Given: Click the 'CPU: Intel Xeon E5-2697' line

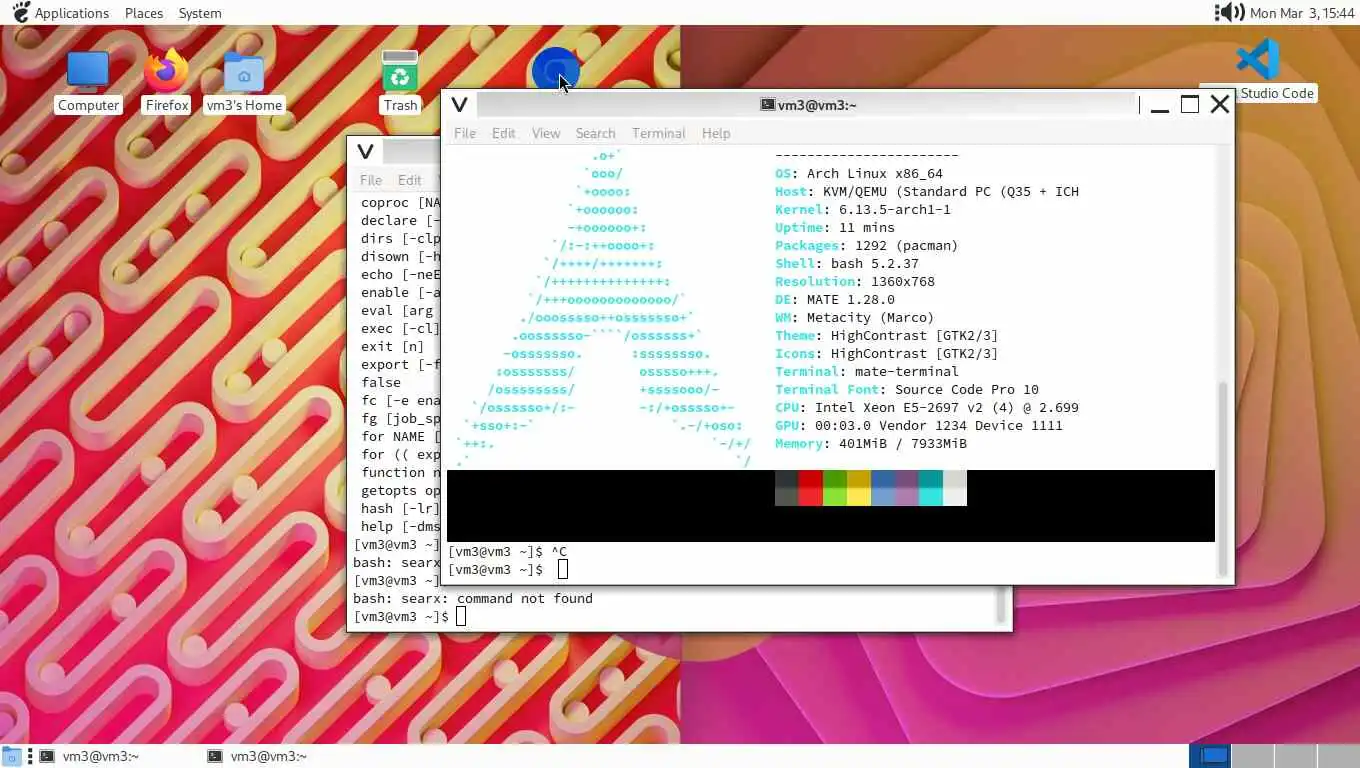Looking at the screenshot, I should coord(927,407).
